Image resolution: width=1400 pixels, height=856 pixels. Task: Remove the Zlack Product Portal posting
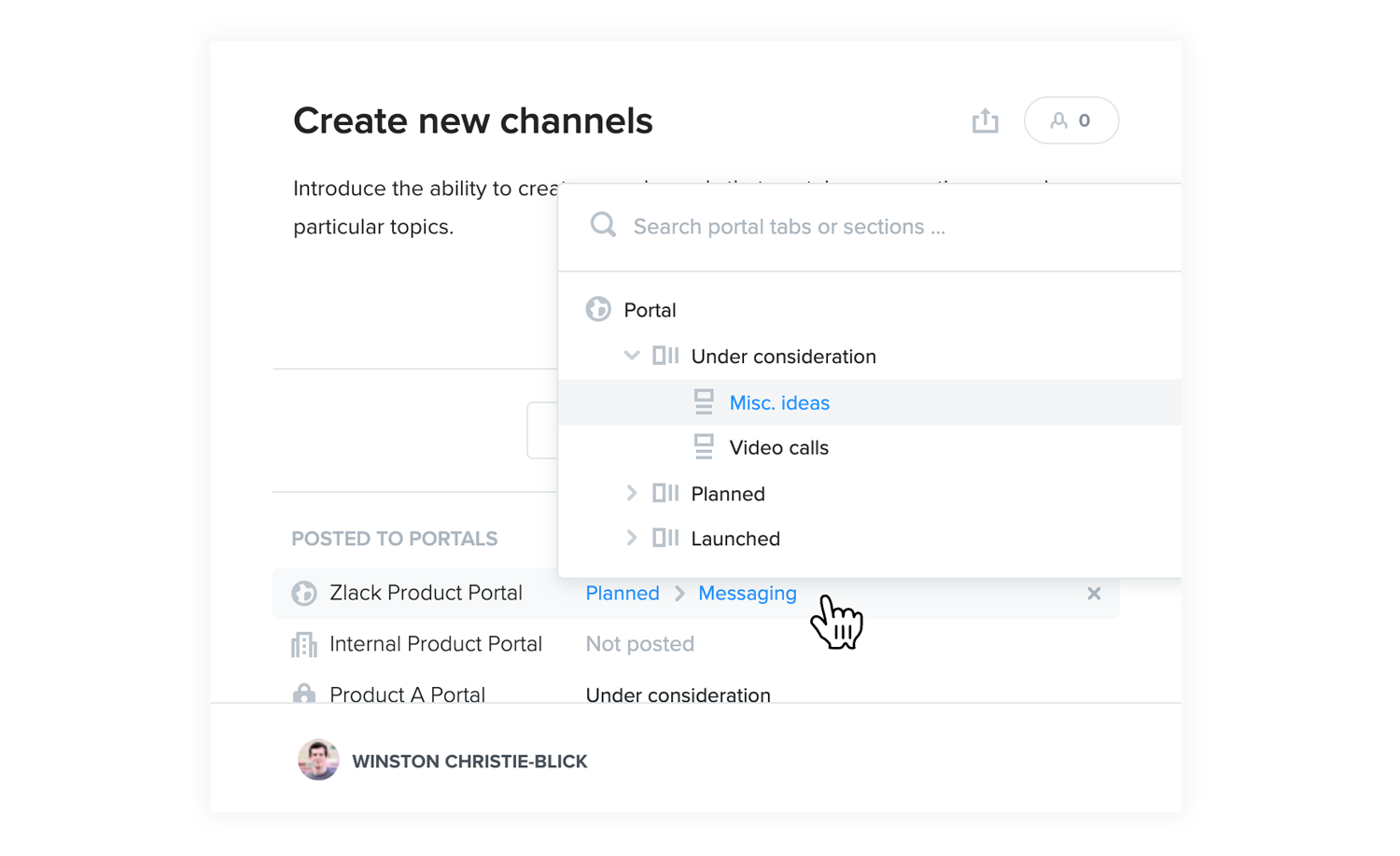[1094, 593]
